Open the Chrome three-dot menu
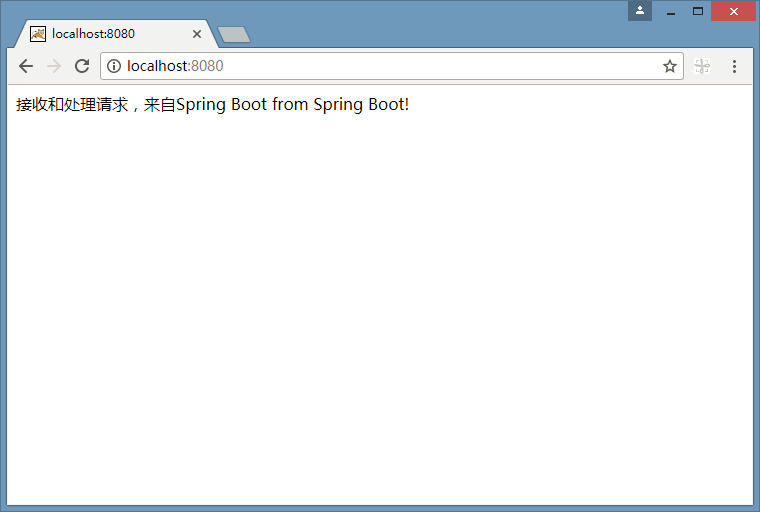Image resolution: width=760 pixels, height=512 pixels. pyautogui.click(x=734, y=66)
